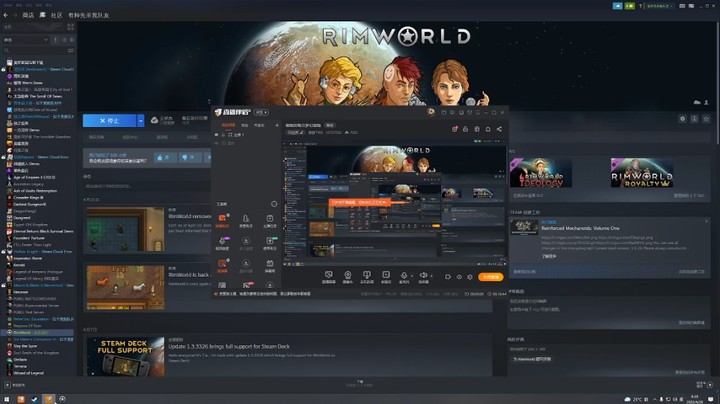Open the Steam Deck full support update headline
720x404 pixels.
(x=229, y=347)
